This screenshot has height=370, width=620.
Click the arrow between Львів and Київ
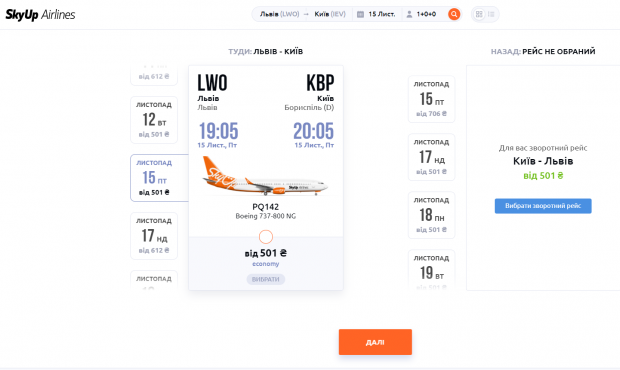pos(306,14)
